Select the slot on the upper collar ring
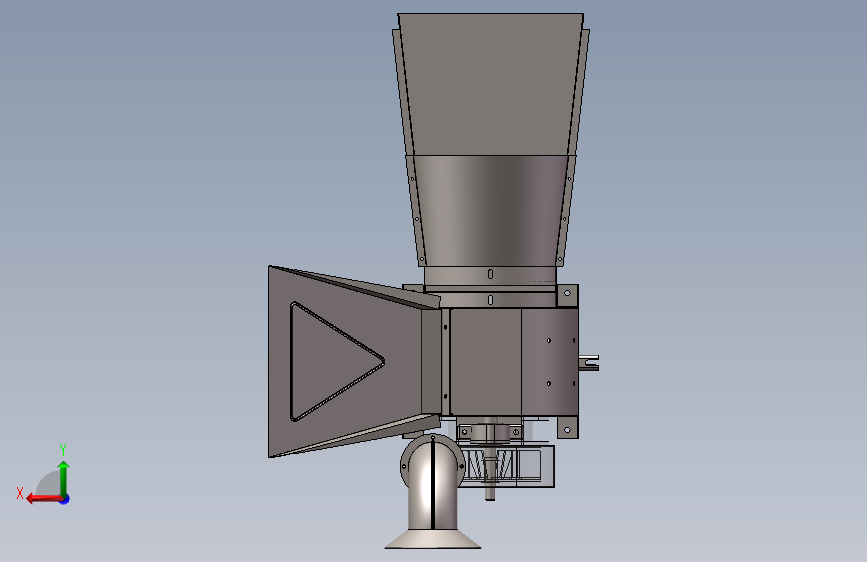 pos(490,274)
